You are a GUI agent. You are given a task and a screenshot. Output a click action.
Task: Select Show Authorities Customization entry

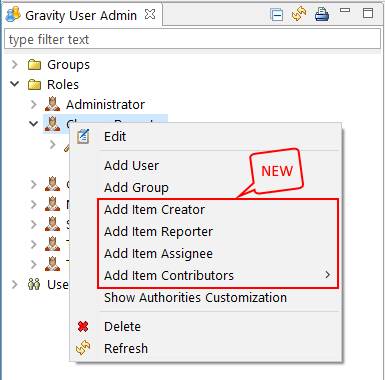195,298
